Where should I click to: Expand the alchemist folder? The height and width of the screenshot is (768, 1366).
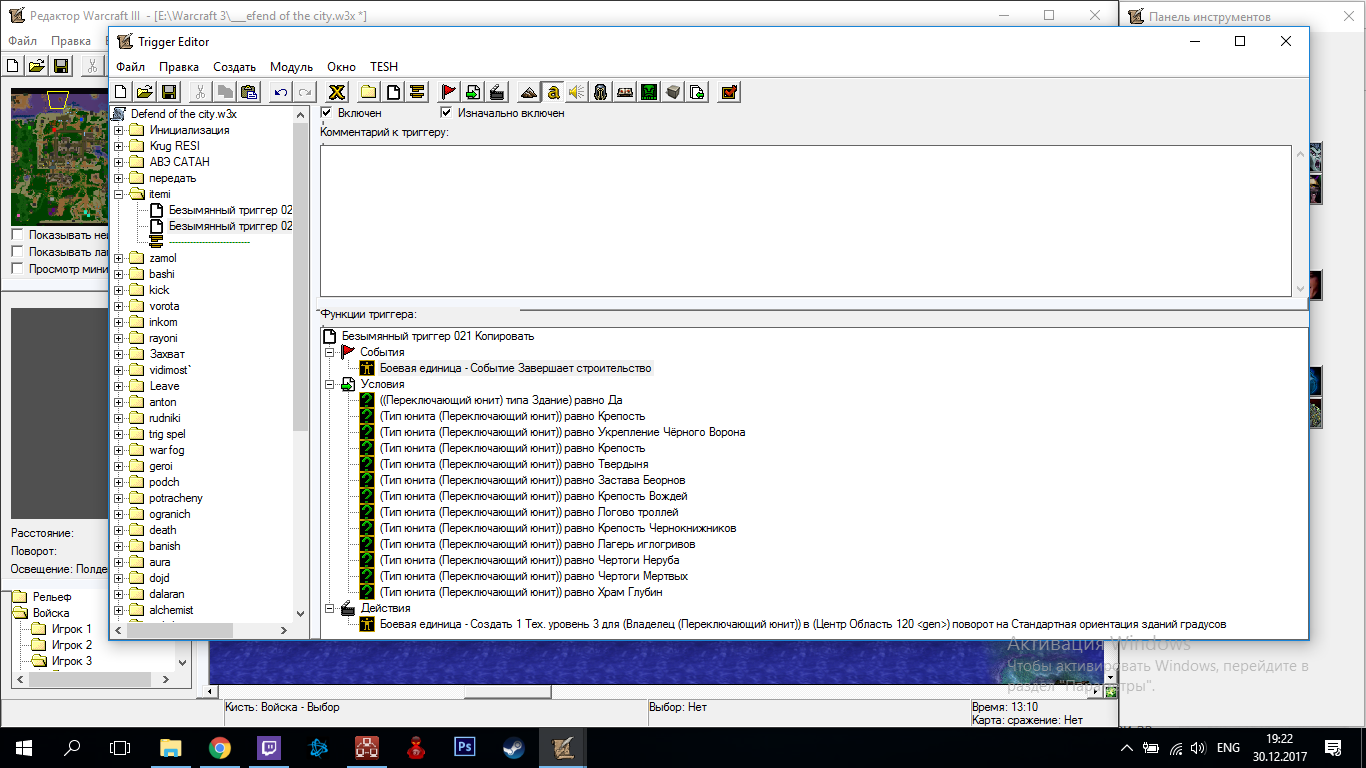pos(119,610)
